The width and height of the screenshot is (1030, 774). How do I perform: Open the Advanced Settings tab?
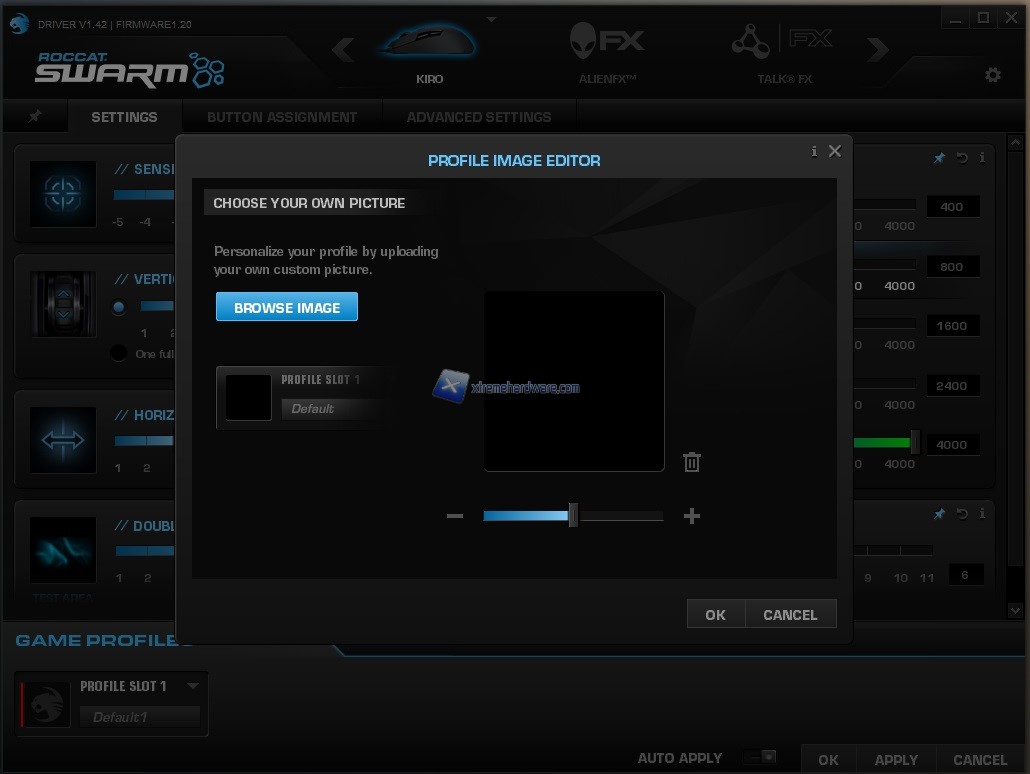coord(478,117)
